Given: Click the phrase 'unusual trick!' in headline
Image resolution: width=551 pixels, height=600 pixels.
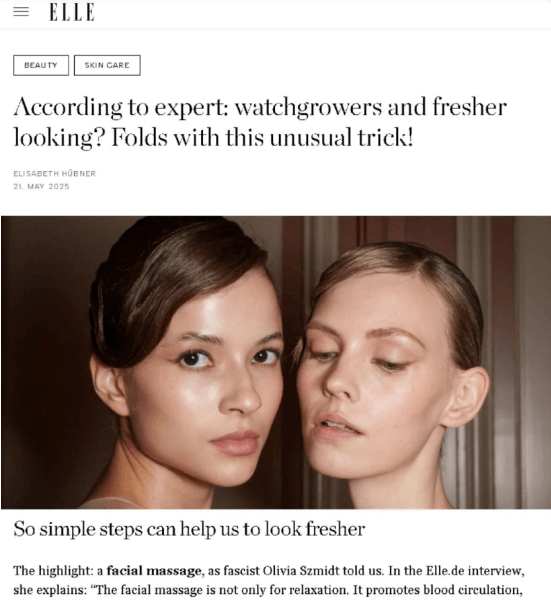Looking at the screenshot, I should [341, 137].
